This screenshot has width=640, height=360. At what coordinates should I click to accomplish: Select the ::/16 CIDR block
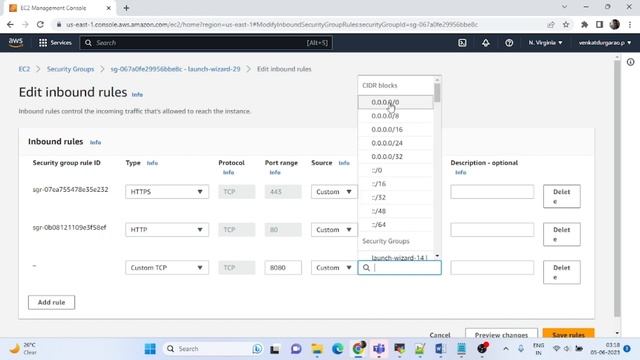(396, 184)
